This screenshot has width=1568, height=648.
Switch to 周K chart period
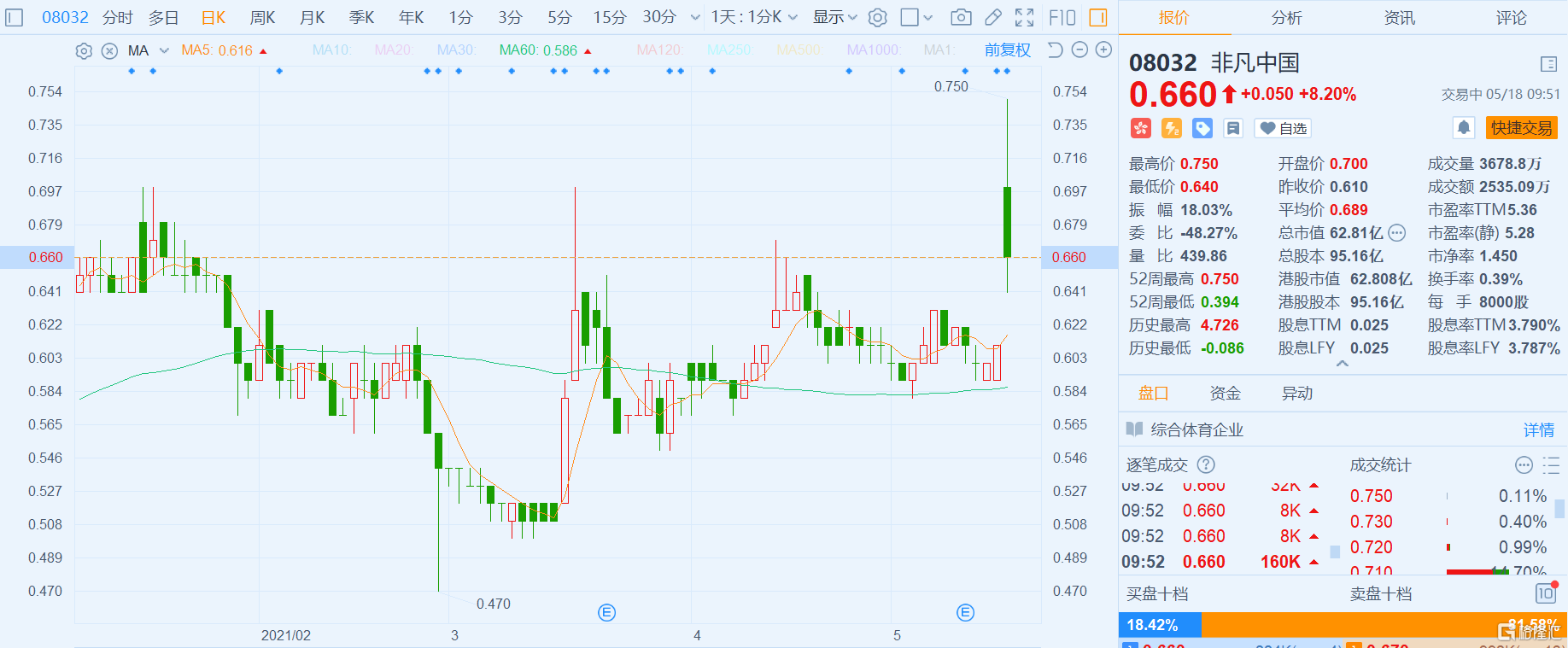click(263, 17)
